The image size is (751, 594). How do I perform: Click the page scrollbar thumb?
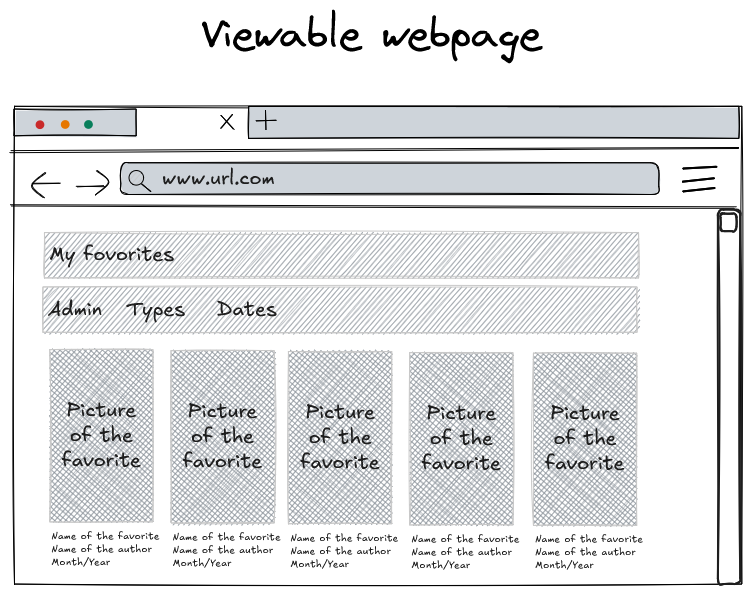tap(728, 222)
